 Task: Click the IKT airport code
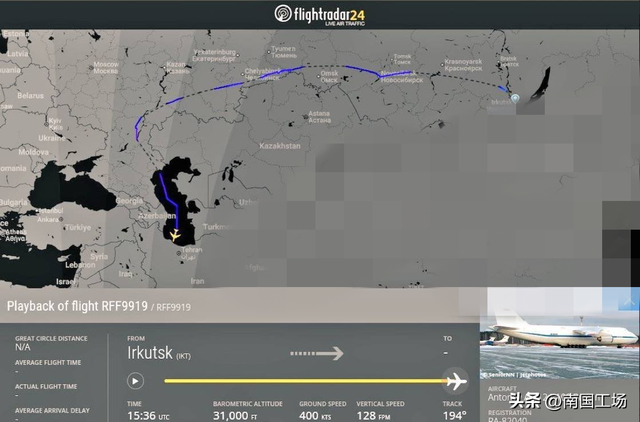click(184, 356)
